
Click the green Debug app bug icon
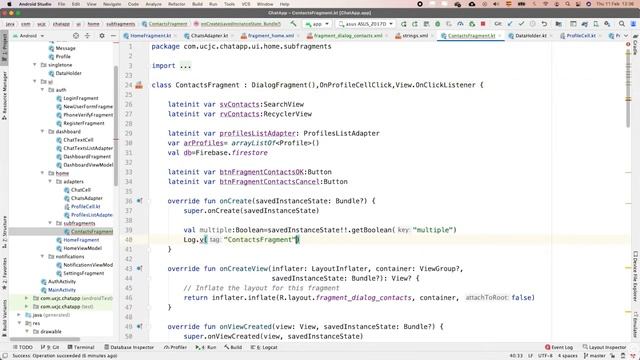[437, 24]
